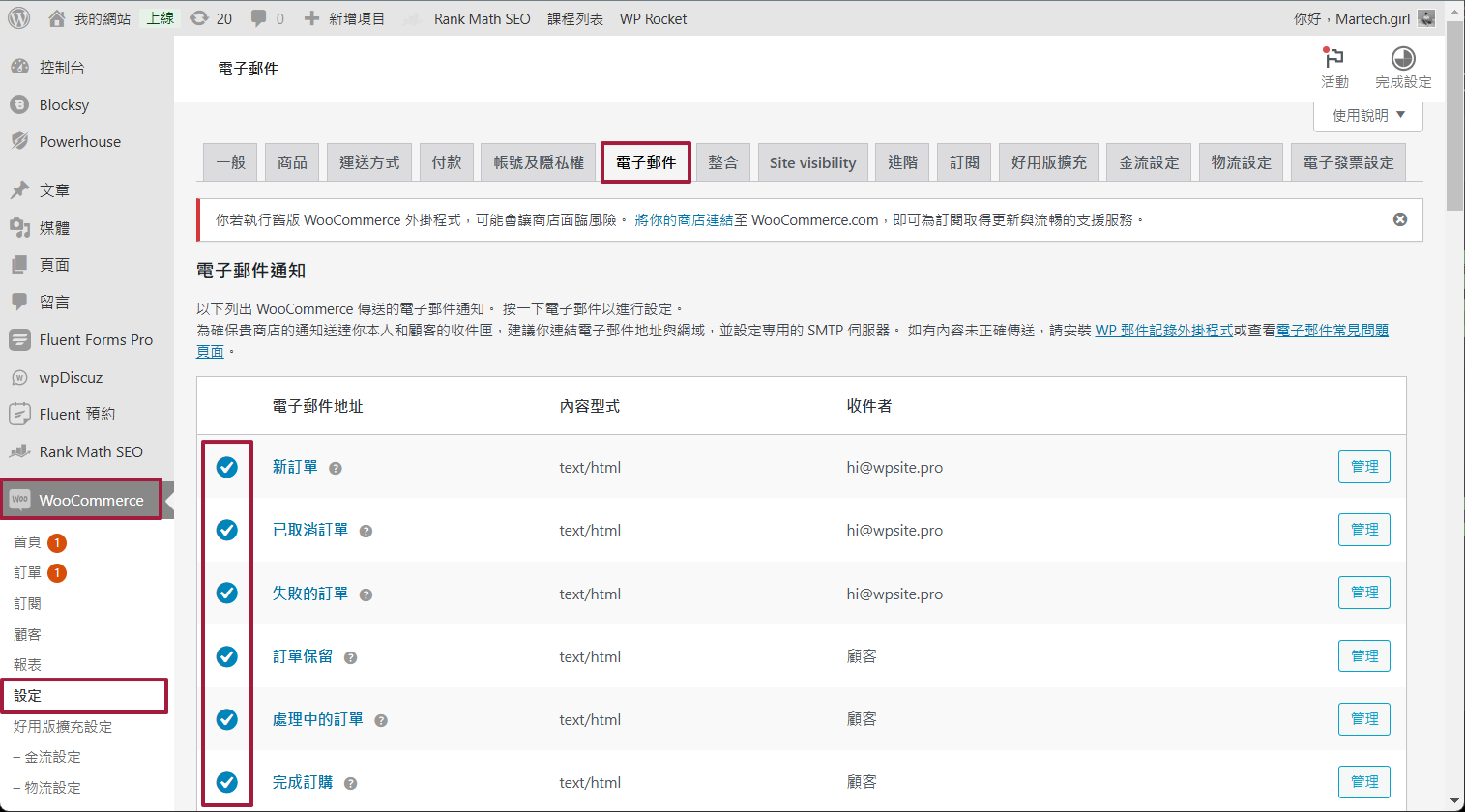
Task: Open the 新增項目 admin bar menu
Action: [x=344, y=18]
